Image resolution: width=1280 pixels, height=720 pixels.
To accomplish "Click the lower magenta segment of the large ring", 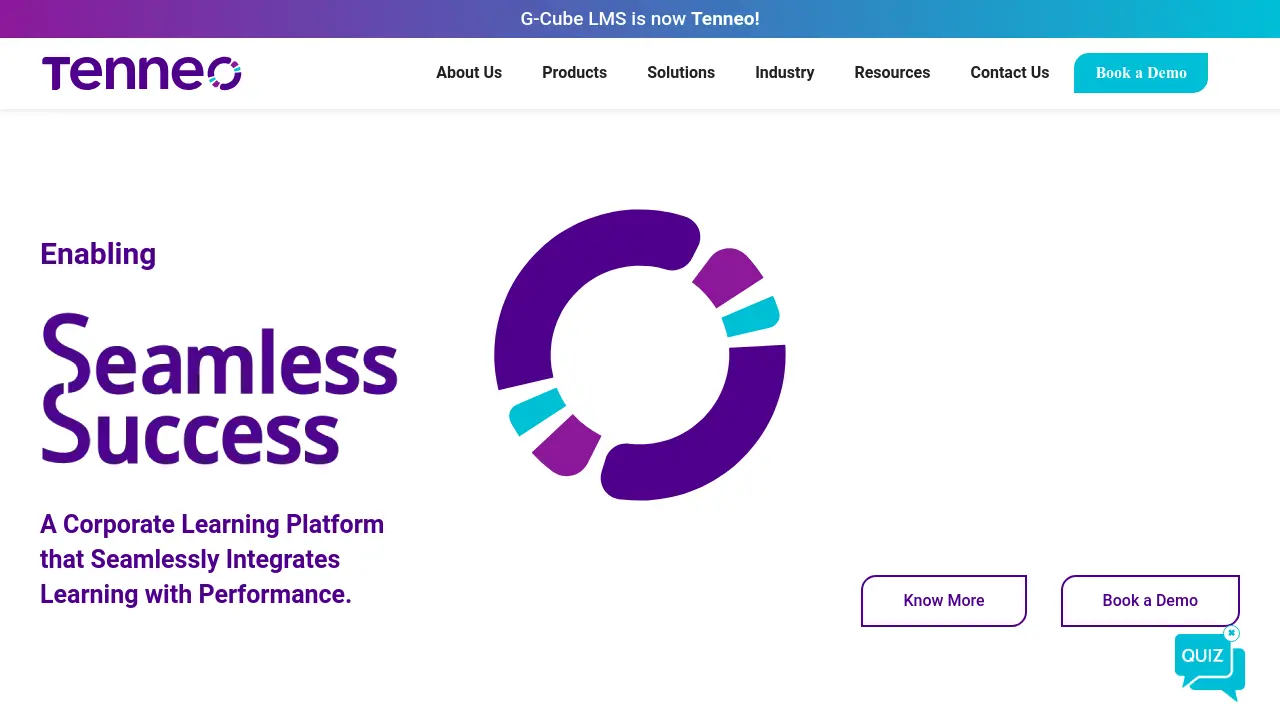I will pyautogui.click(x=567, y=446).
